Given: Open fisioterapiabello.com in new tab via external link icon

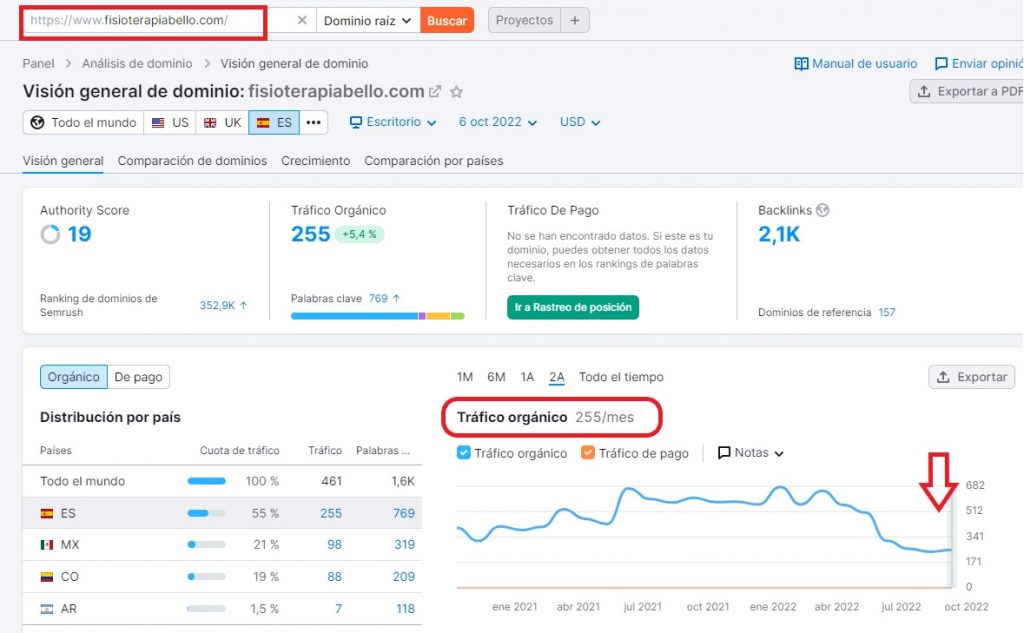Looking at the screenshot, I should pyautogui.click(x=435, y=91).
